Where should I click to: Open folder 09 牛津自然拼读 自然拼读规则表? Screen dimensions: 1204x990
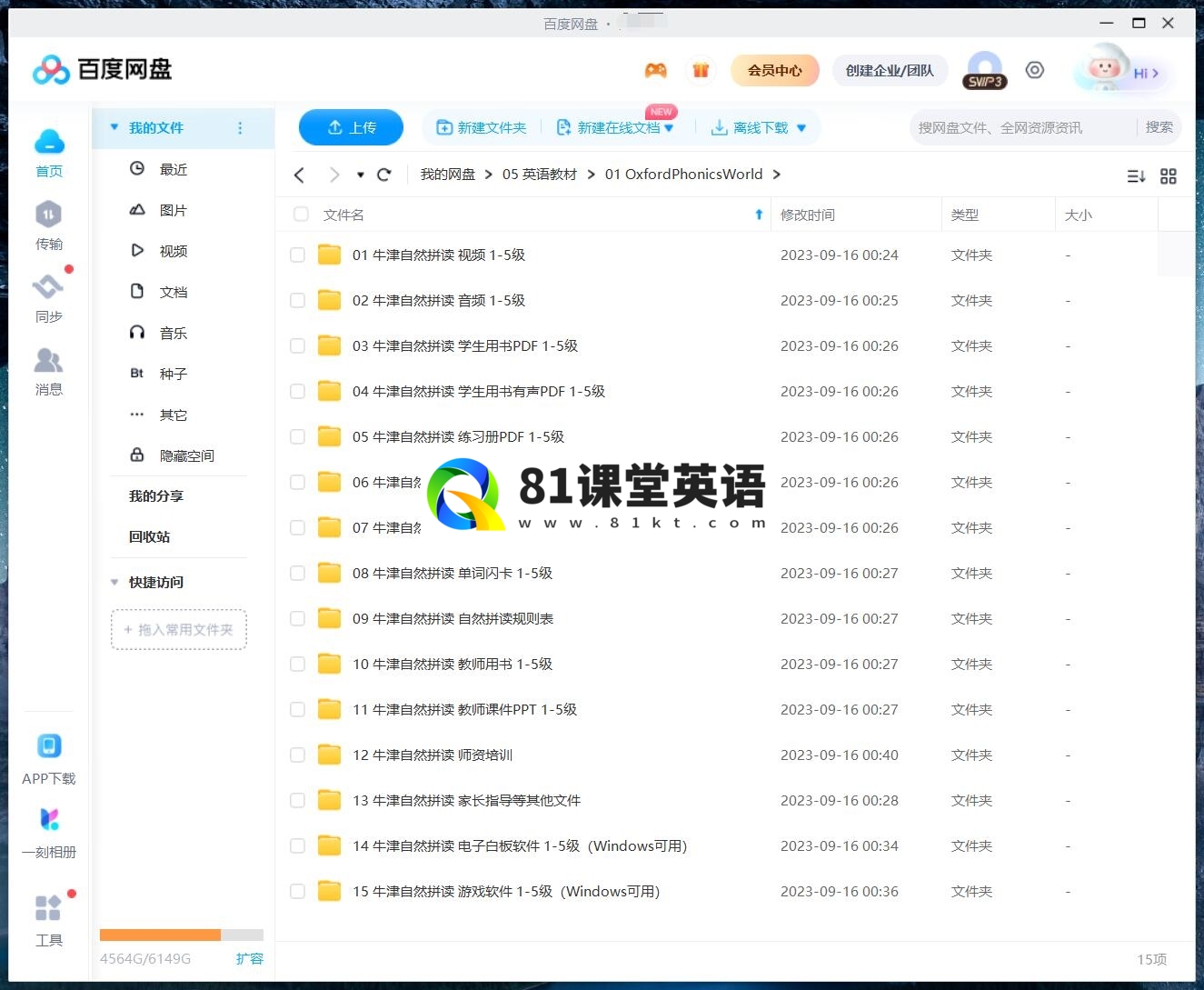click(453, 619)
